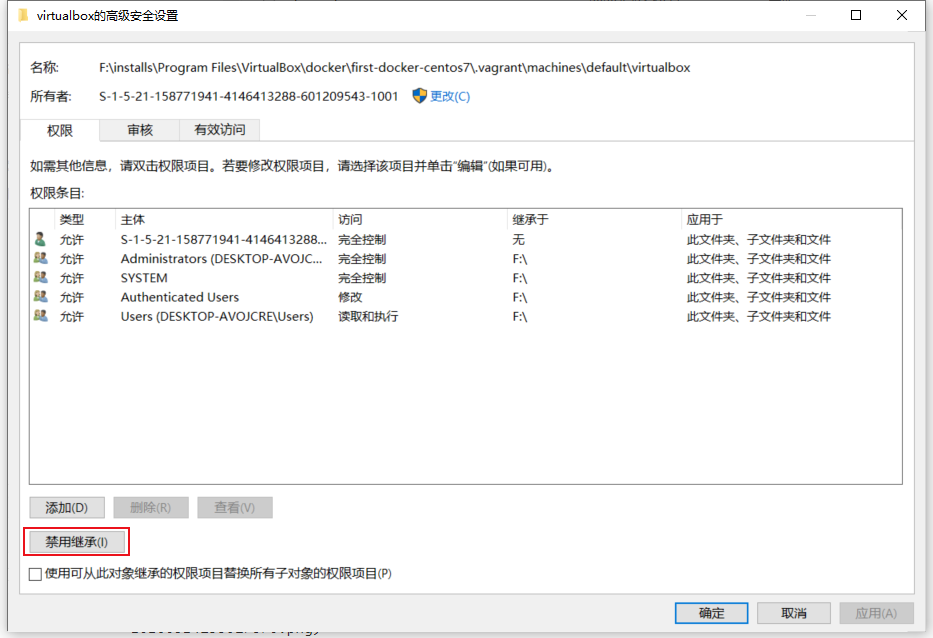The width and height of the screenshot is (933, 638).
Task: Click F:\ inherited-from value in Users row
Action: 519,316
